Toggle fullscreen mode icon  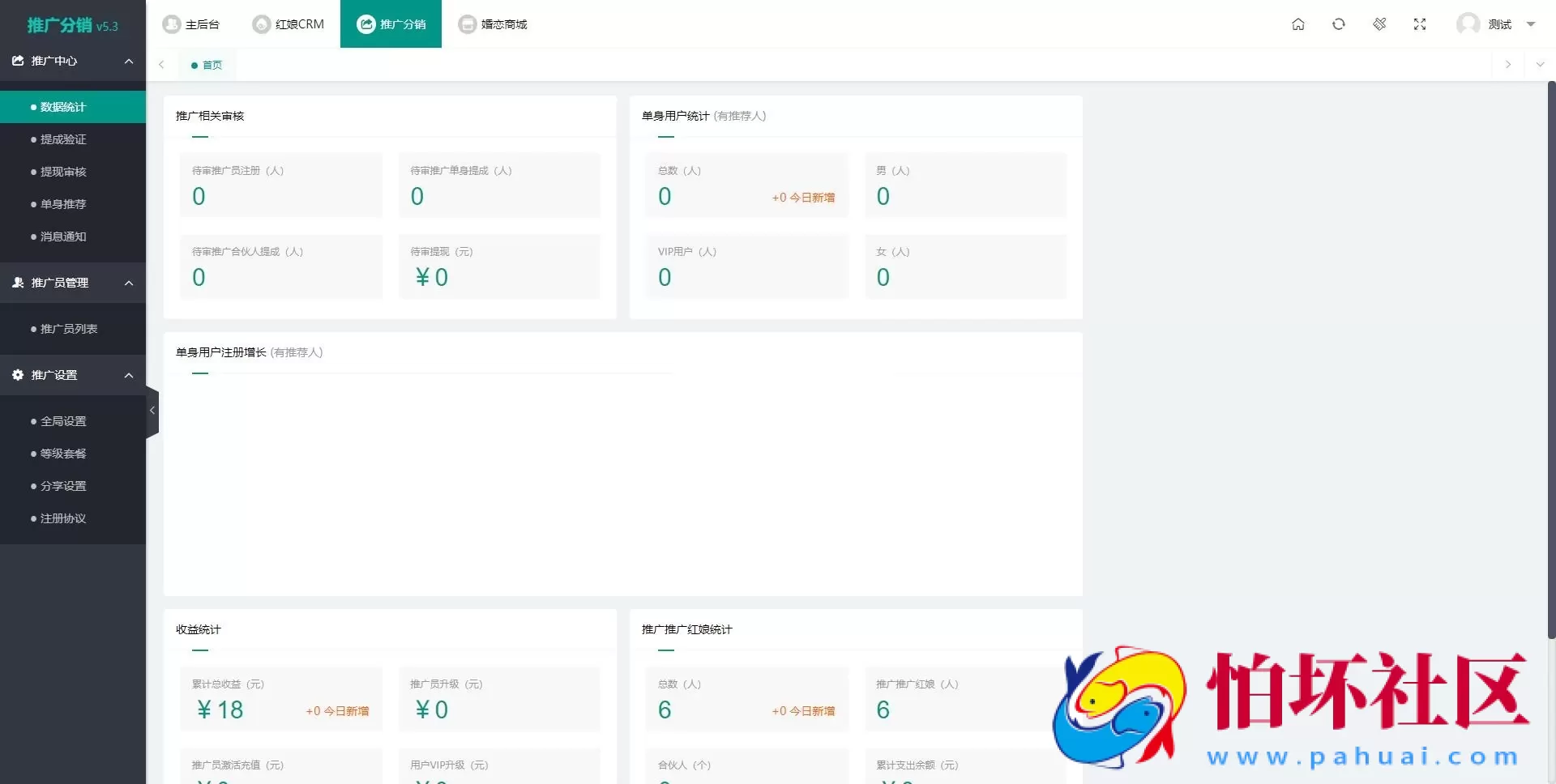1420,24
